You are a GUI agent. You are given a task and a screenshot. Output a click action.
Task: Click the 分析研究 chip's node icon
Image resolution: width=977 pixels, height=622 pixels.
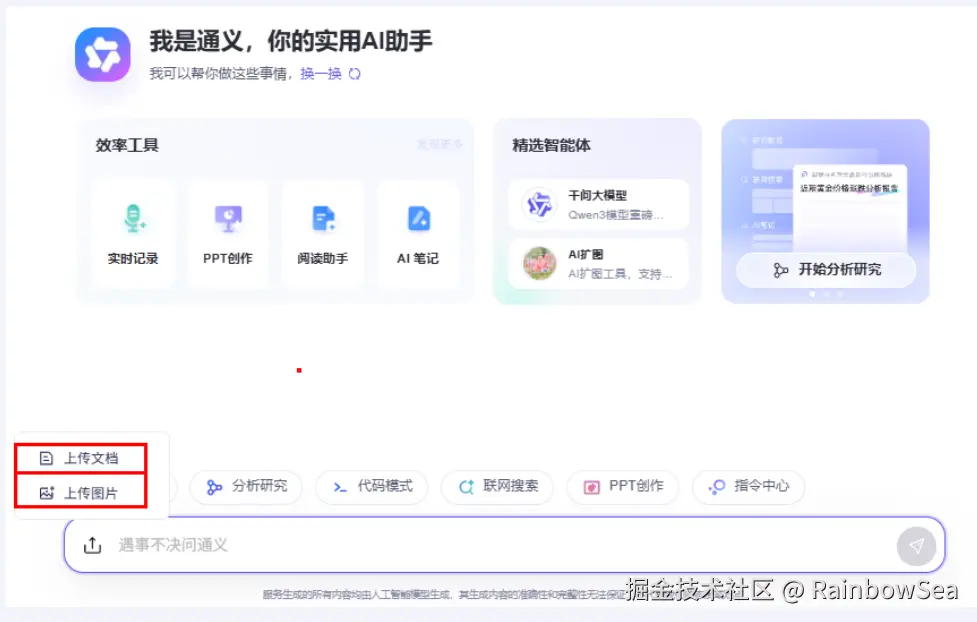tap(214, 487)
